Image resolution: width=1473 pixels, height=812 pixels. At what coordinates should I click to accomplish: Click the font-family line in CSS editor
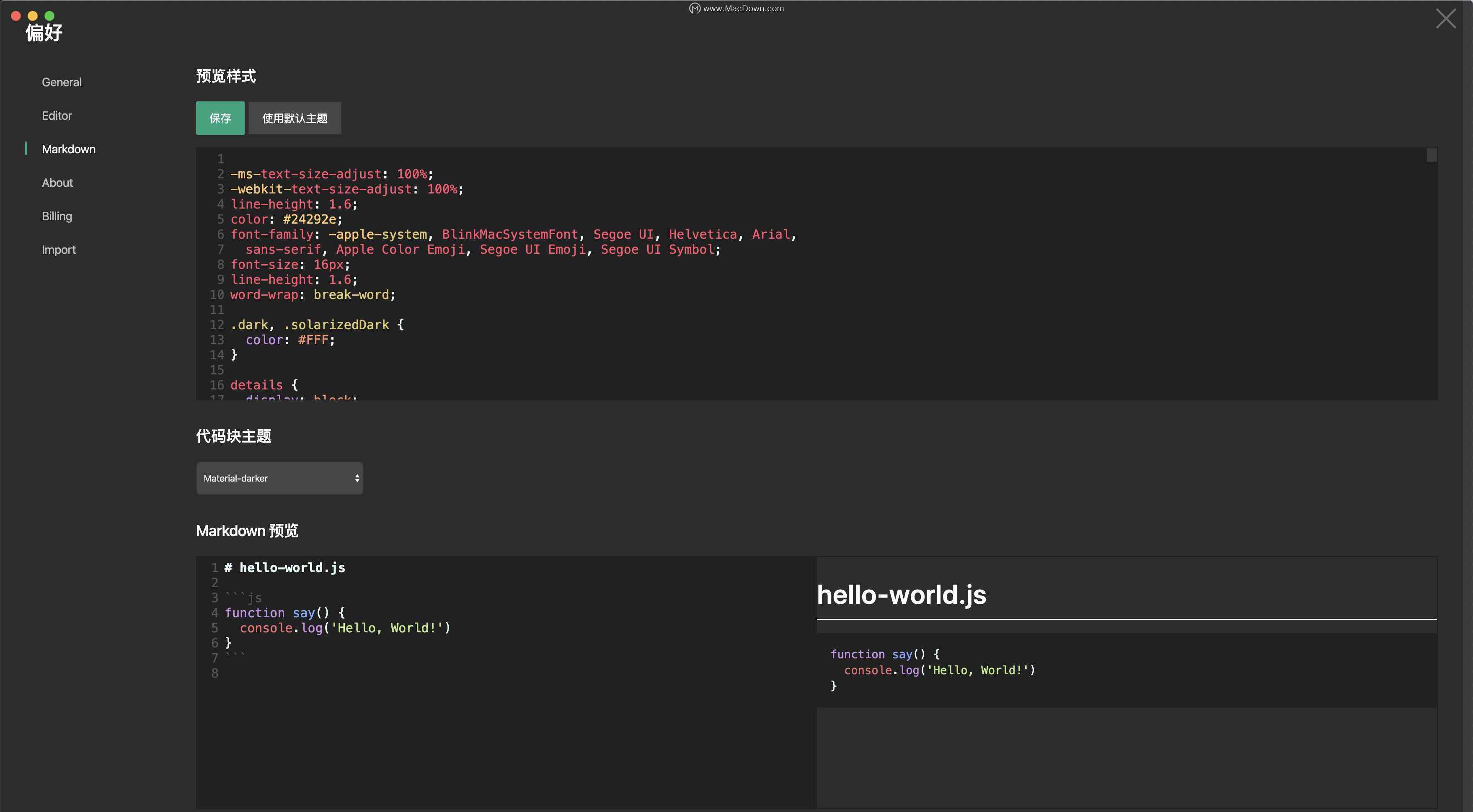[514, 234]
